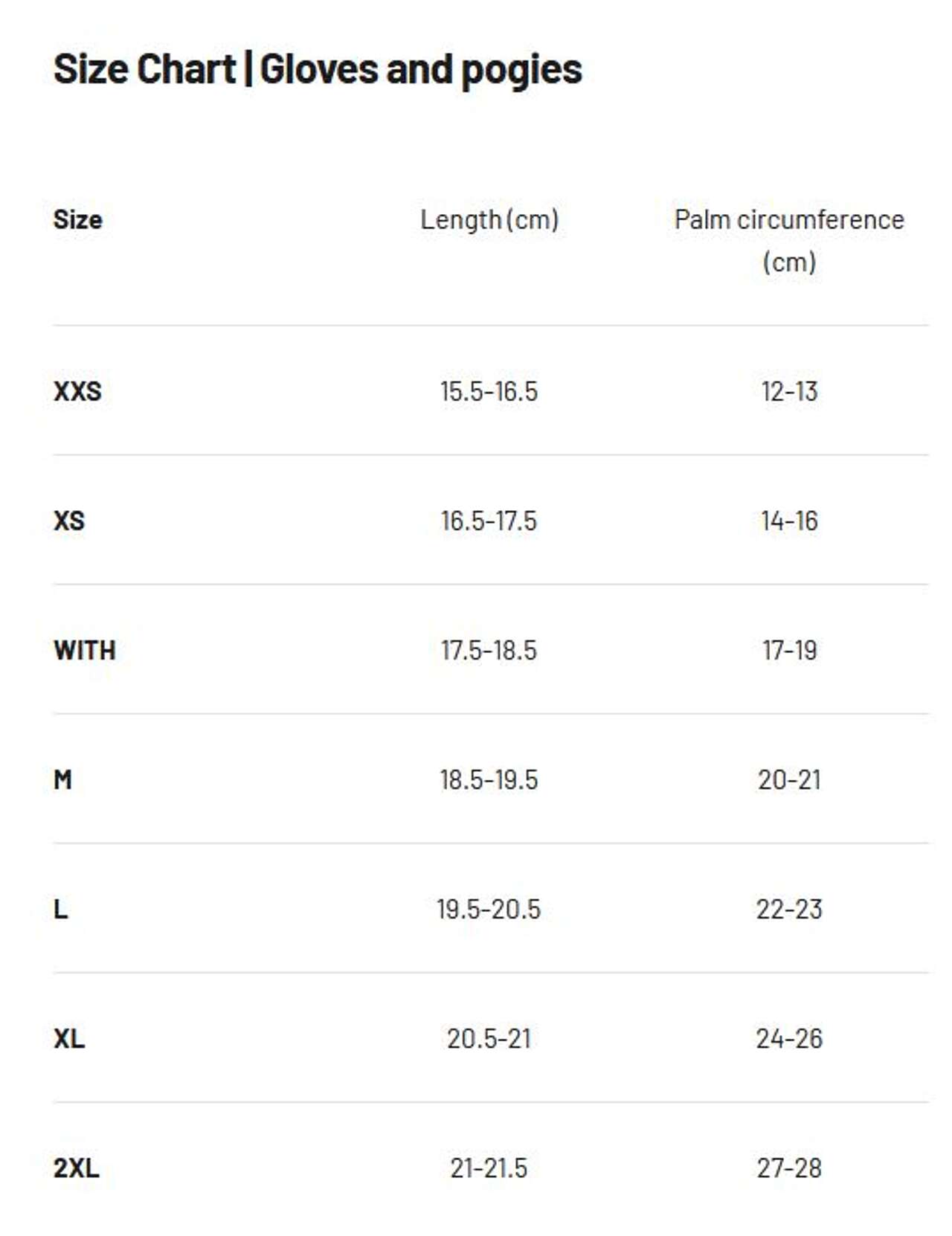Click the 2XL size row label
The height and width of the screenshot is (1236, 952).
[76, 1168]
